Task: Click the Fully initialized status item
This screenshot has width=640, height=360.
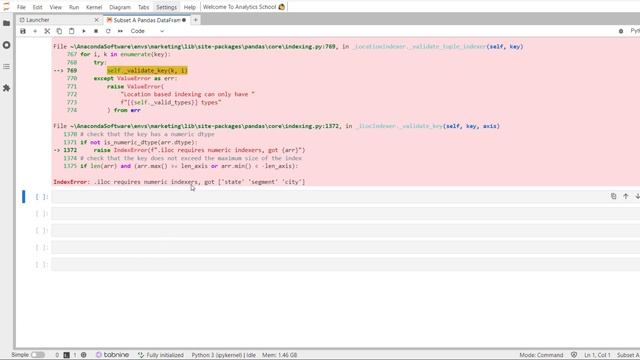Action: [x=161, y=355]
